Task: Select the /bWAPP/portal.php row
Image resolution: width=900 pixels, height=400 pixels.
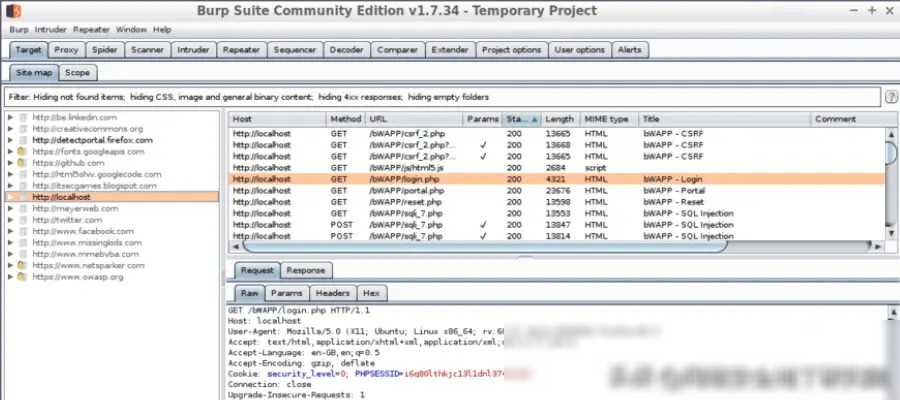Action: point(557,191)
